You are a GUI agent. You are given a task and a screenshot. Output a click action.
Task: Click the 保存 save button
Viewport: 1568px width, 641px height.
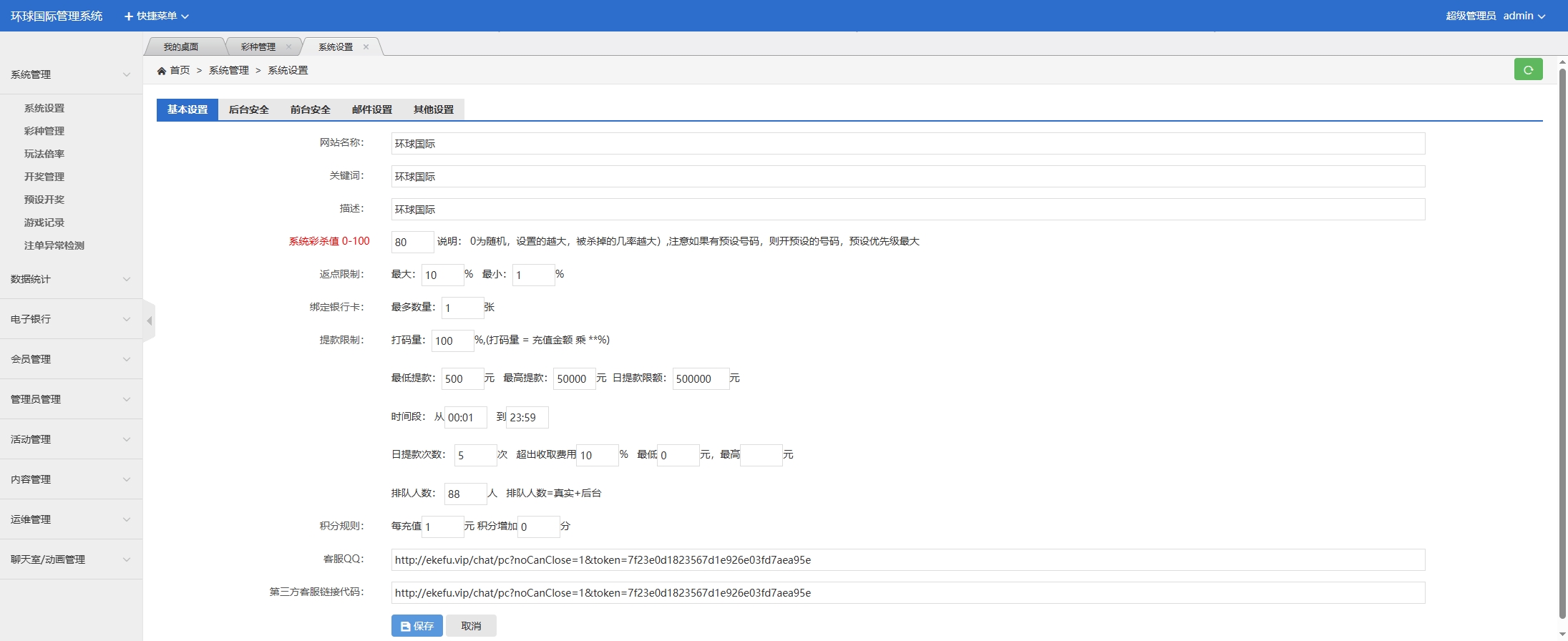pos(417,626)
